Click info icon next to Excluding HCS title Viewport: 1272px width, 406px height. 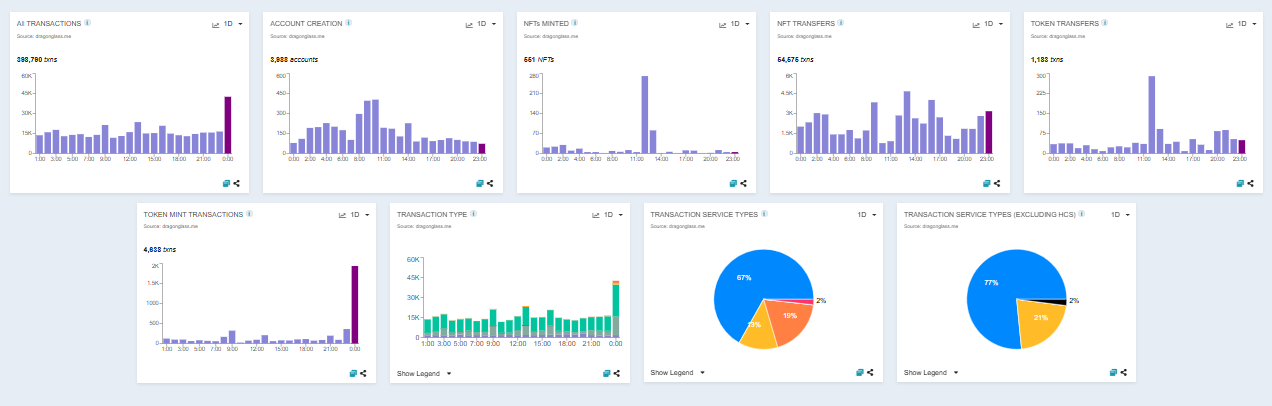pos(1083,213)
